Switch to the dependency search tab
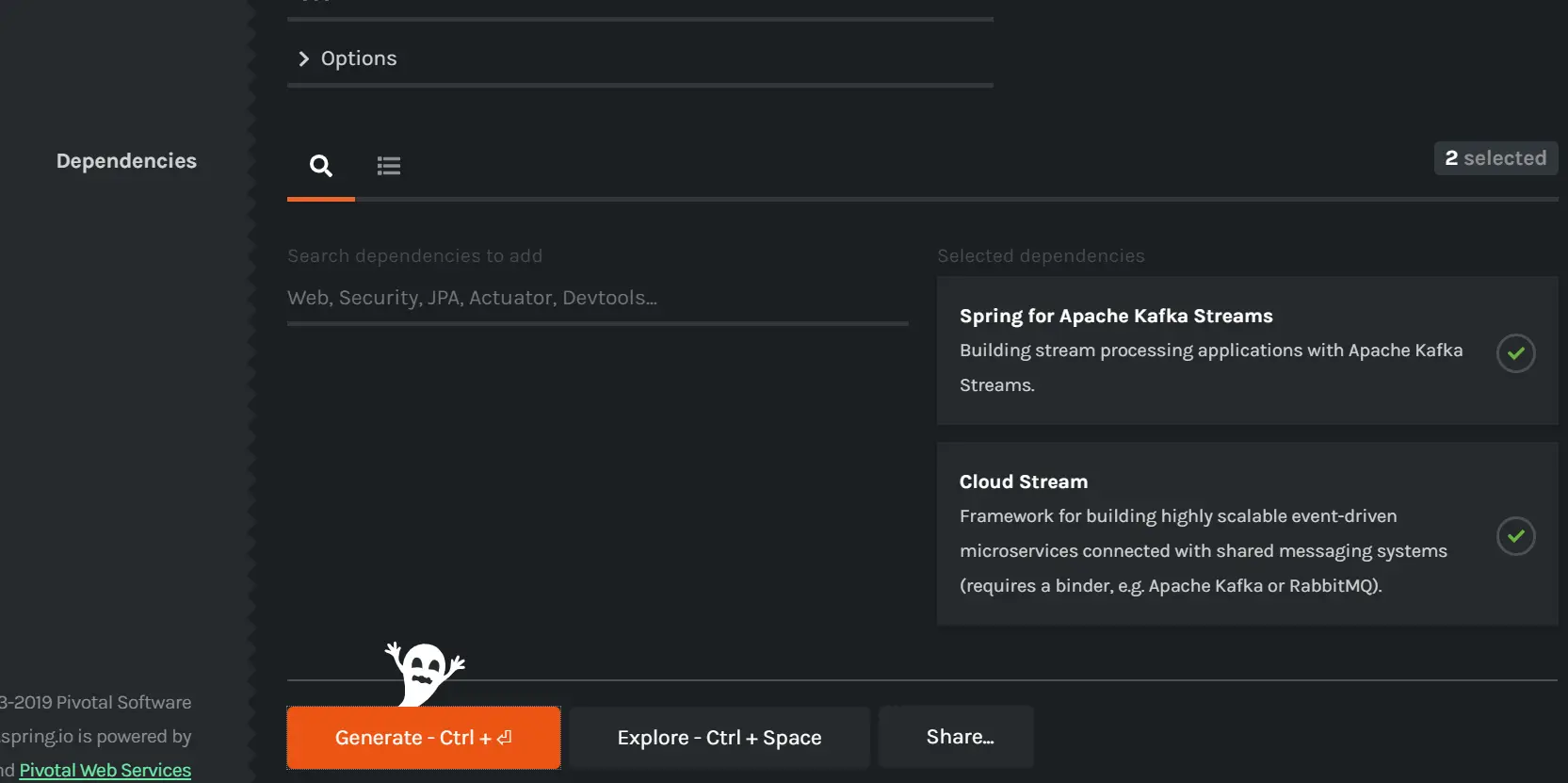 point(321,167)
